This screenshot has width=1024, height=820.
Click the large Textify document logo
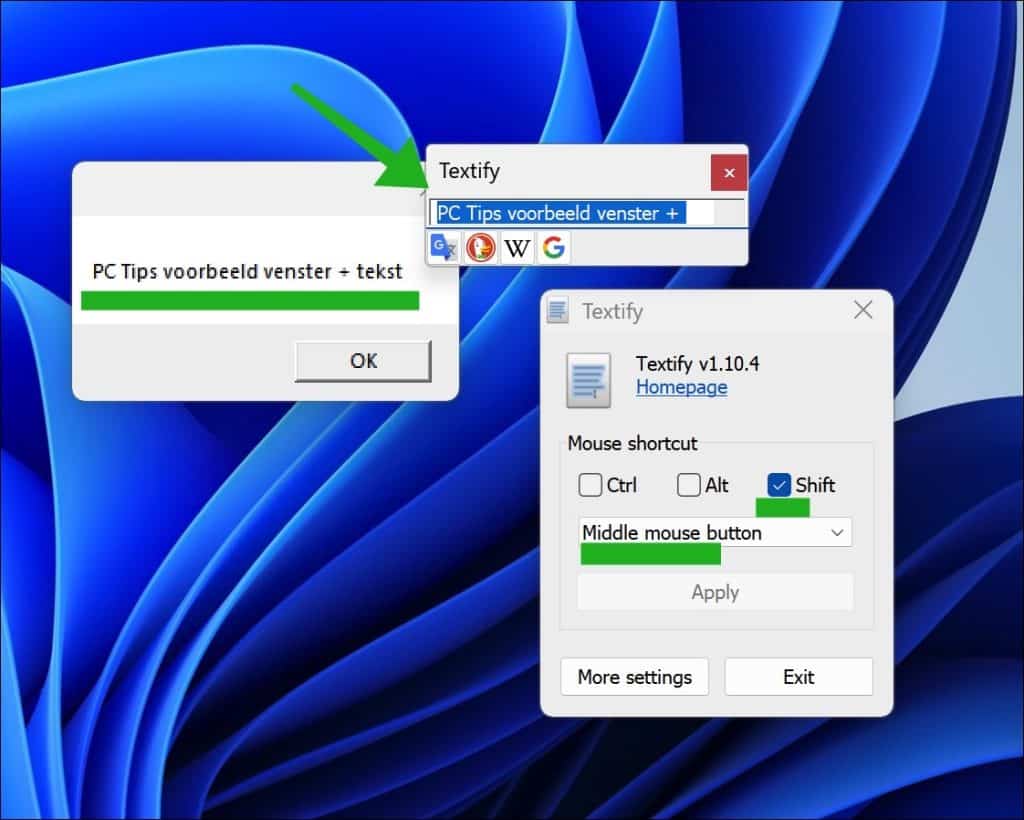coord(588,380)
